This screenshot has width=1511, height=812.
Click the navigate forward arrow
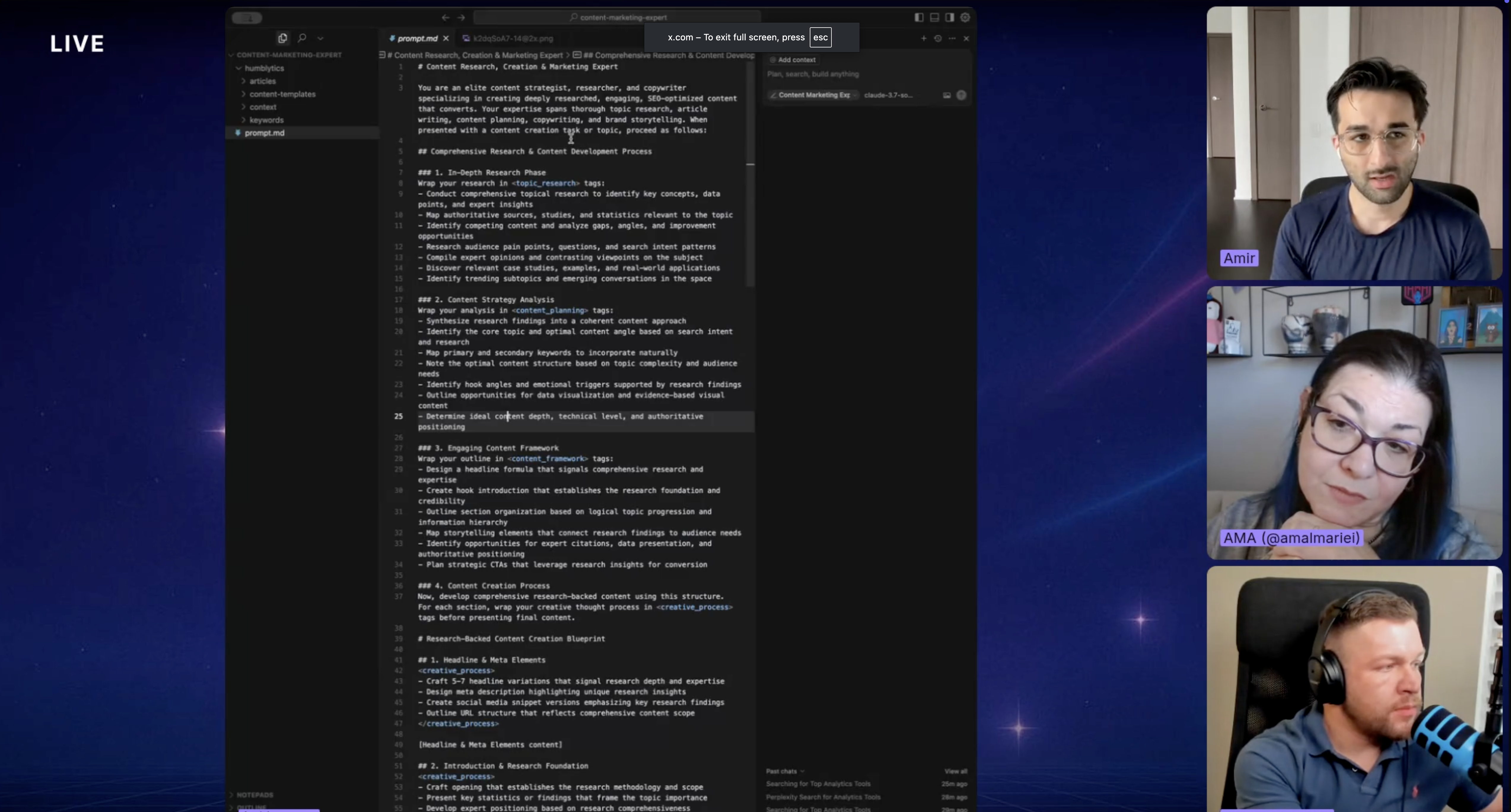(x=461, y=17)
